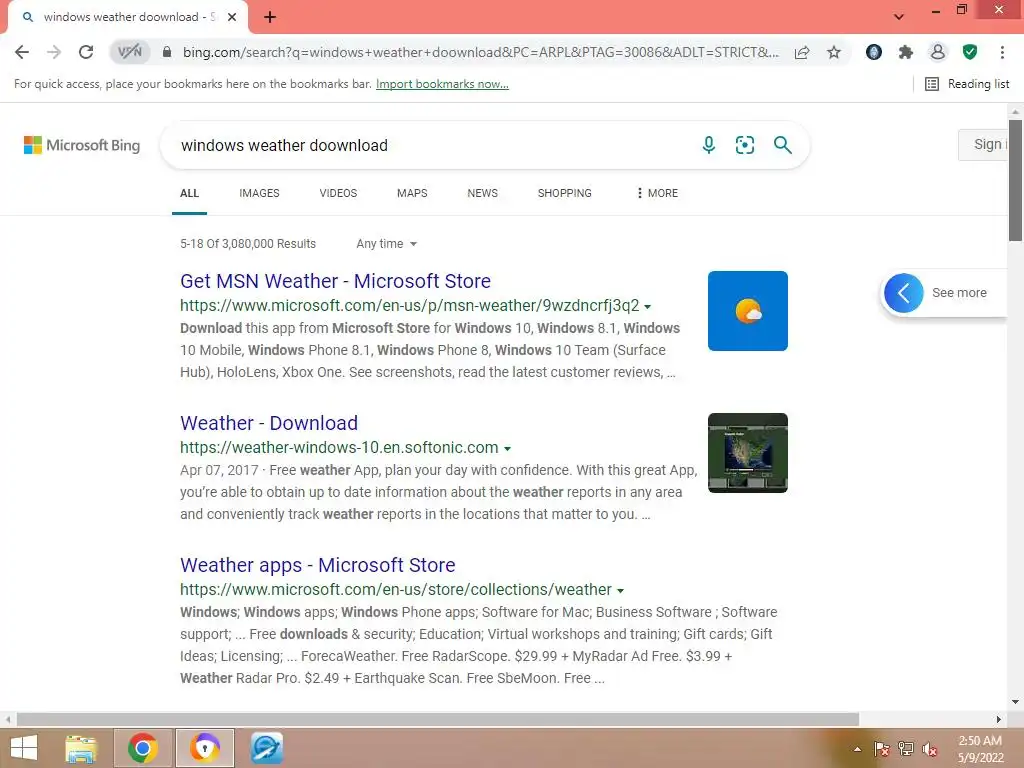Open network status tray icon
Screen dimensions: 1024x768
906,749
